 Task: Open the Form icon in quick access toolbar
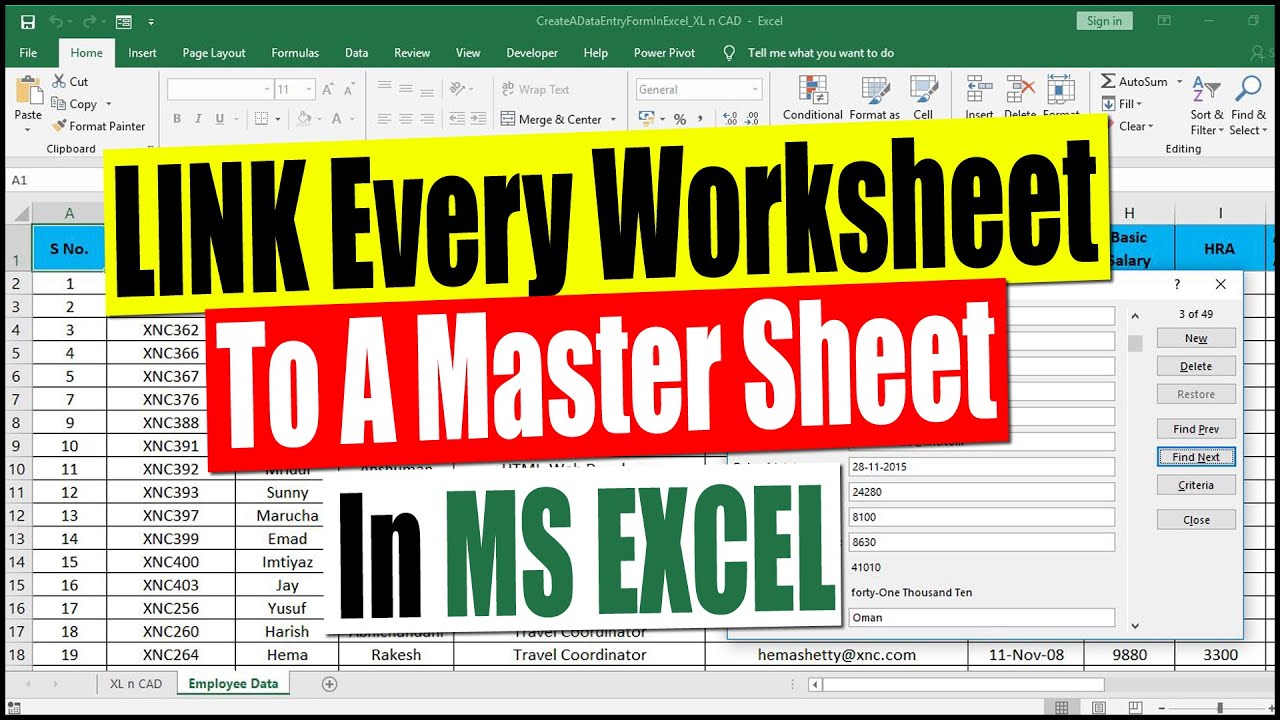tap(124, 21)
